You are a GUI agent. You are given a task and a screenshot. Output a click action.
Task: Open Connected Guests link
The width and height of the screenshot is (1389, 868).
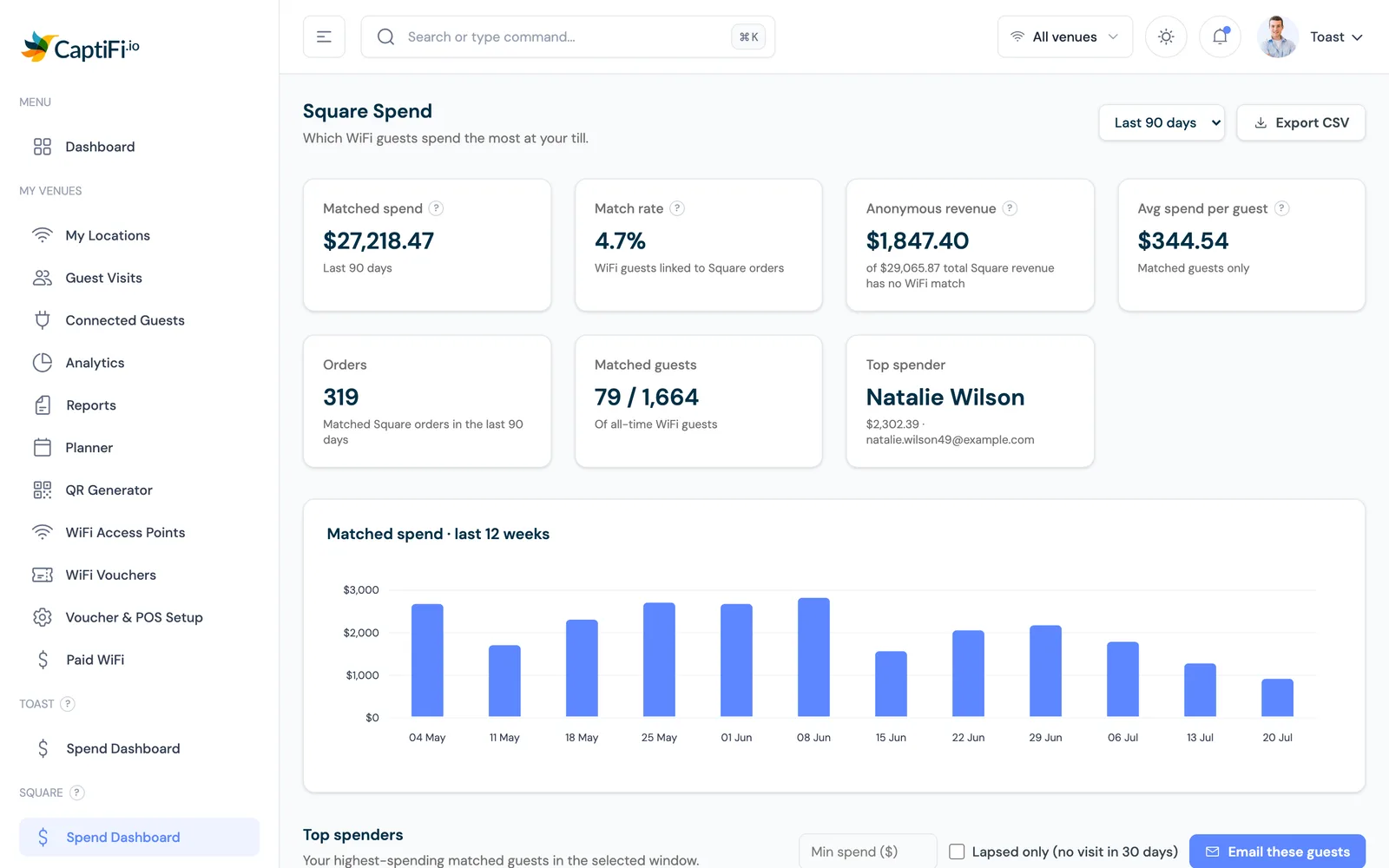pyautogui.click(x=139, y=320)
